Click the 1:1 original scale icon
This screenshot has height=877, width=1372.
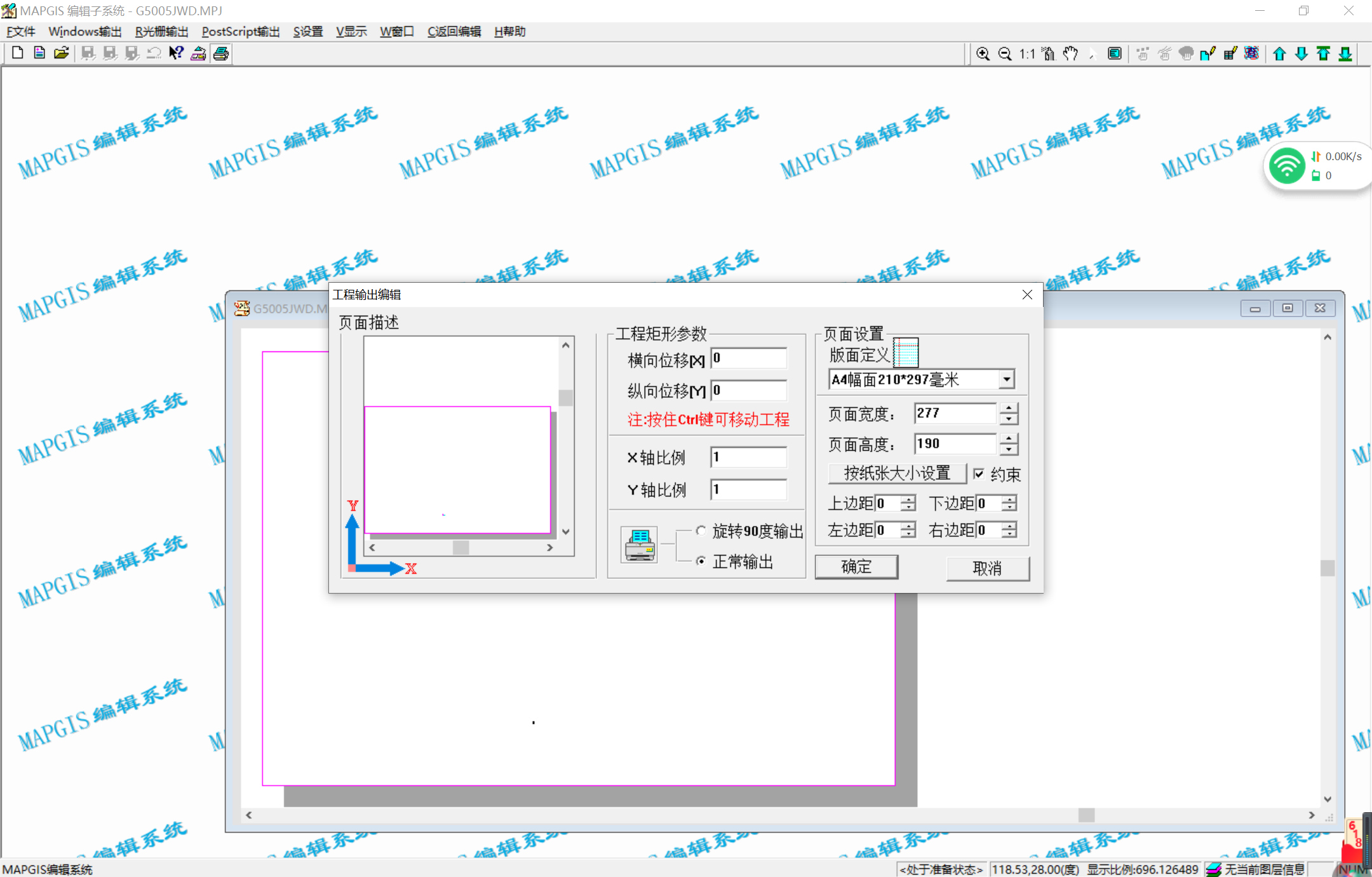1026,54
